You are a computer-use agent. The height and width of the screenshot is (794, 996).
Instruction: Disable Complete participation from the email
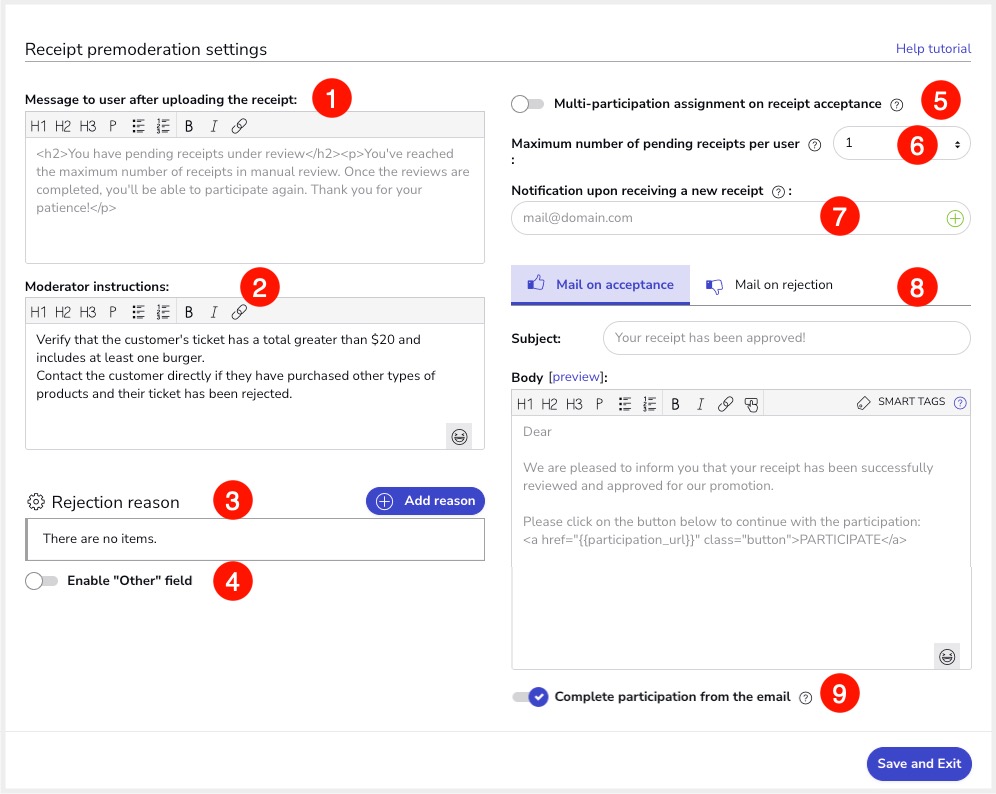coord(530,697)
